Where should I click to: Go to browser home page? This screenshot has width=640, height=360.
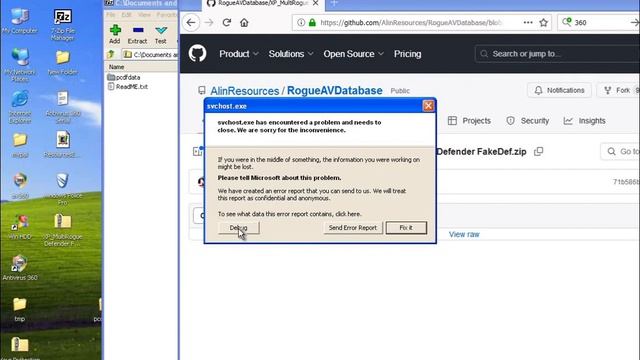244,22
